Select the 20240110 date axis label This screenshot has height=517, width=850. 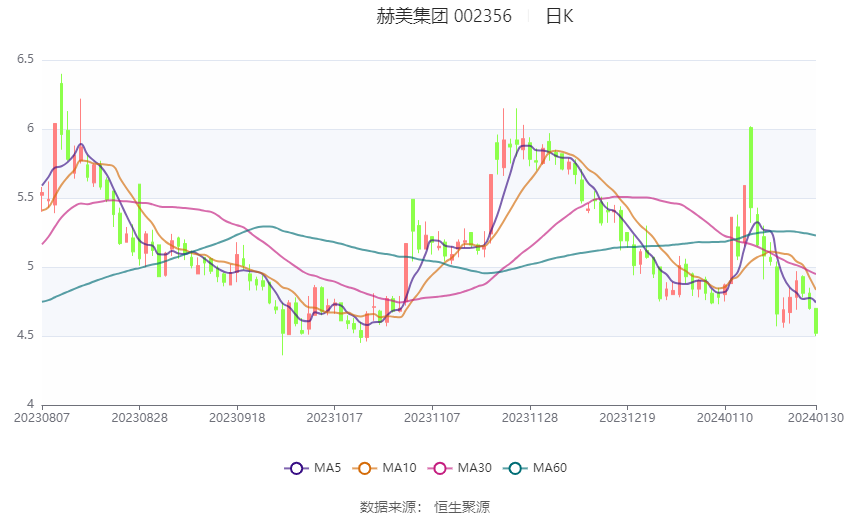(725, 418)
